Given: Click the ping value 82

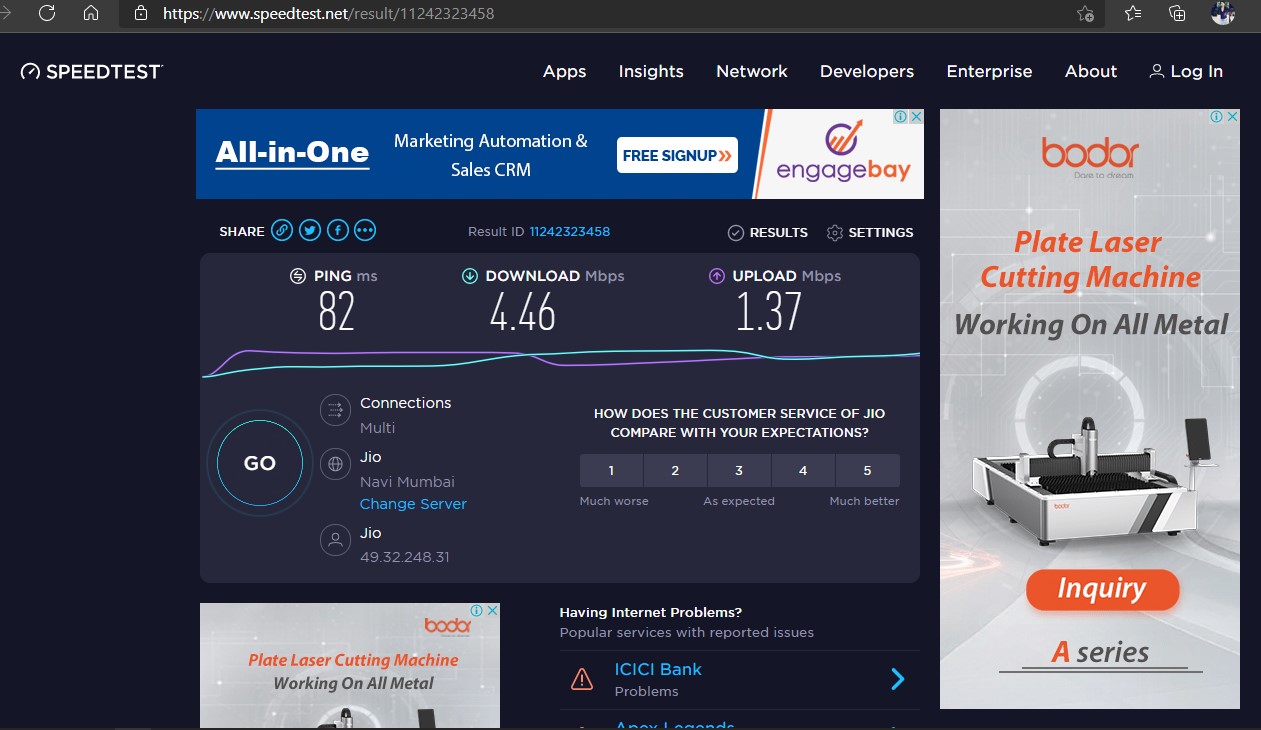Looking at the screenshot, I should [336, 312].
